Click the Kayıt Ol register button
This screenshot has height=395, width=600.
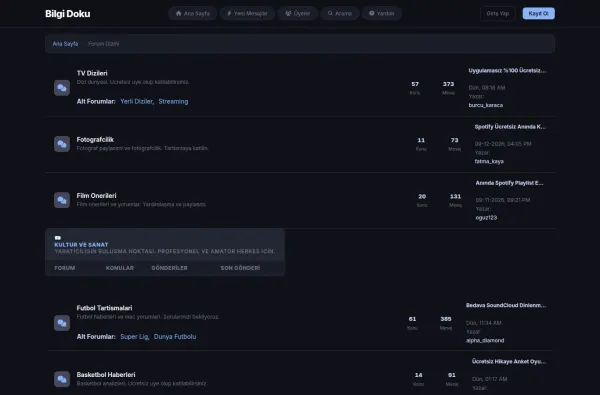click(x=538, y=13)
